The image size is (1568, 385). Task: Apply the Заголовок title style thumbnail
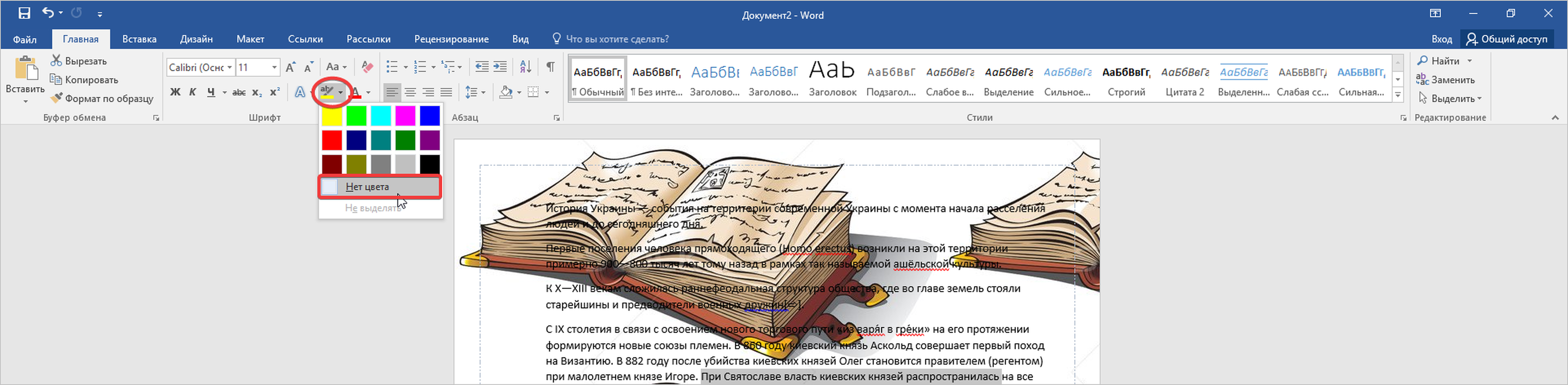(x=832, y=79)
